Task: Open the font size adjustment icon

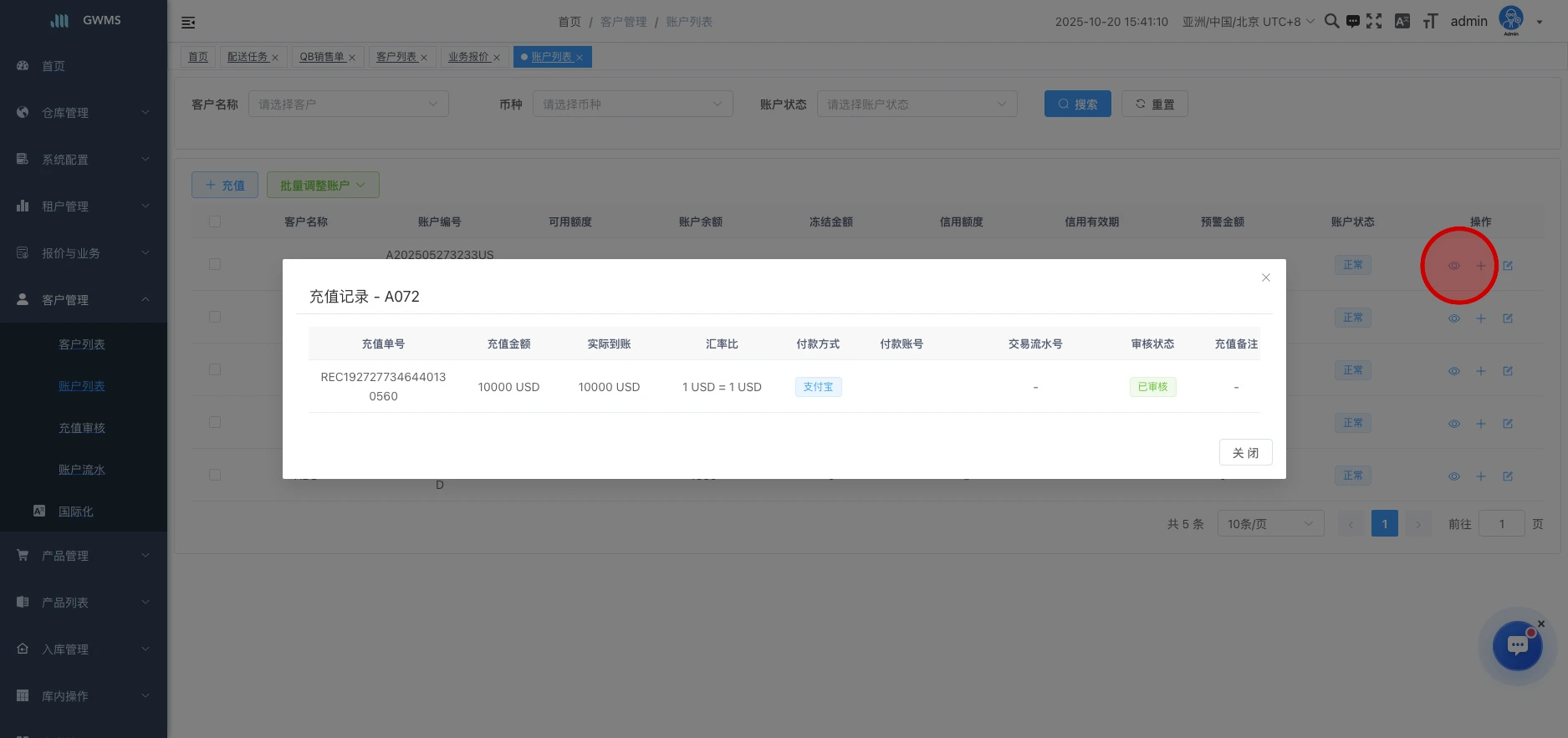Action: 1430,22
